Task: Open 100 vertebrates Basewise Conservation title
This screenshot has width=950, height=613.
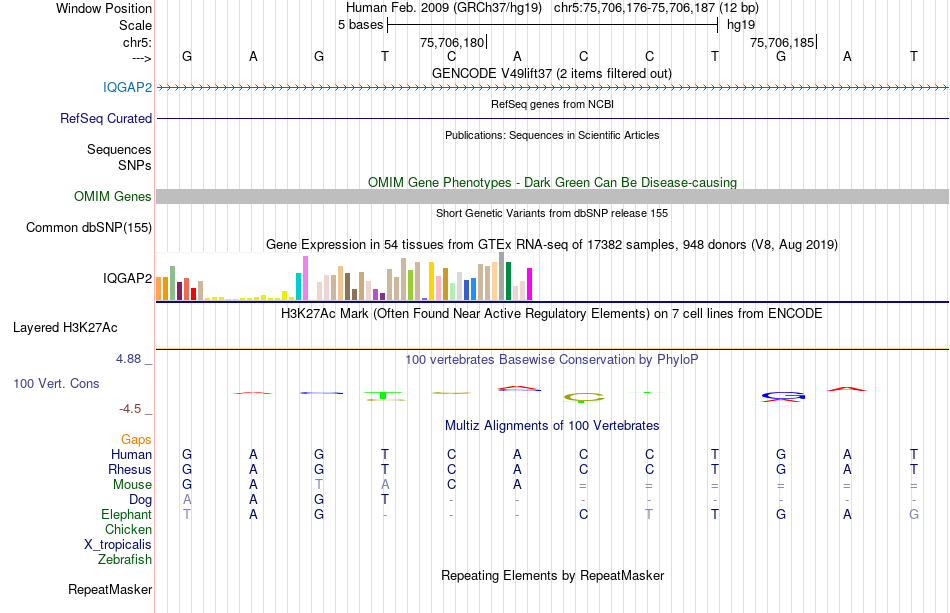Action: (x=551, y=360)
